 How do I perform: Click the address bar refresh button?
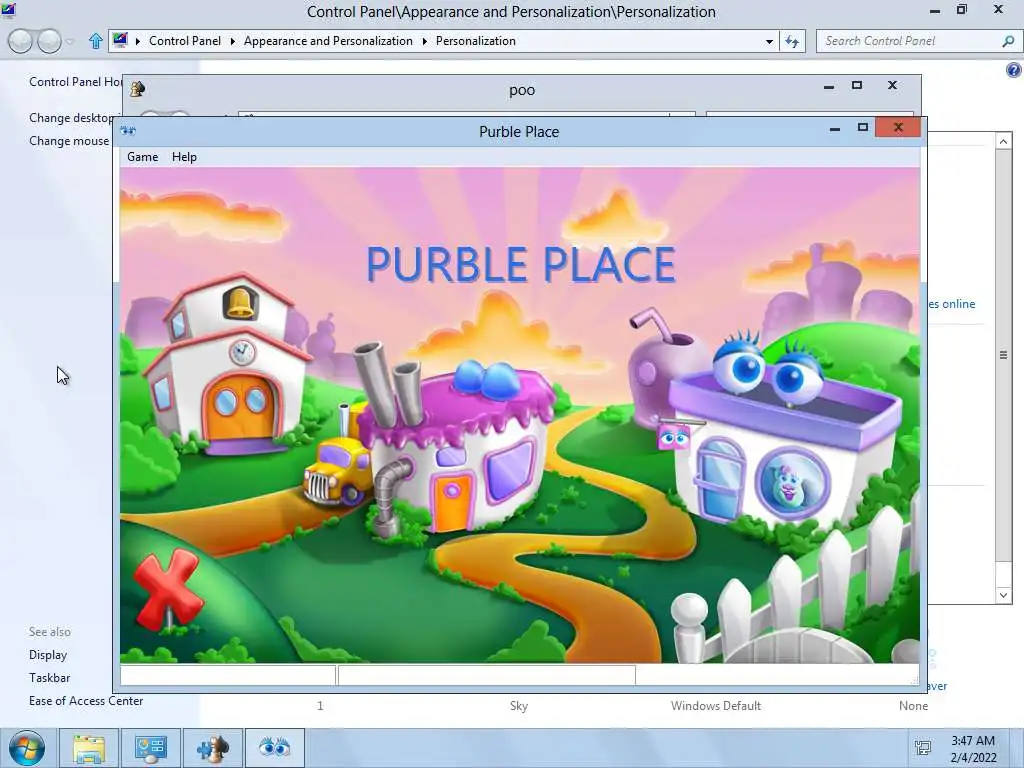click(792, 41)
